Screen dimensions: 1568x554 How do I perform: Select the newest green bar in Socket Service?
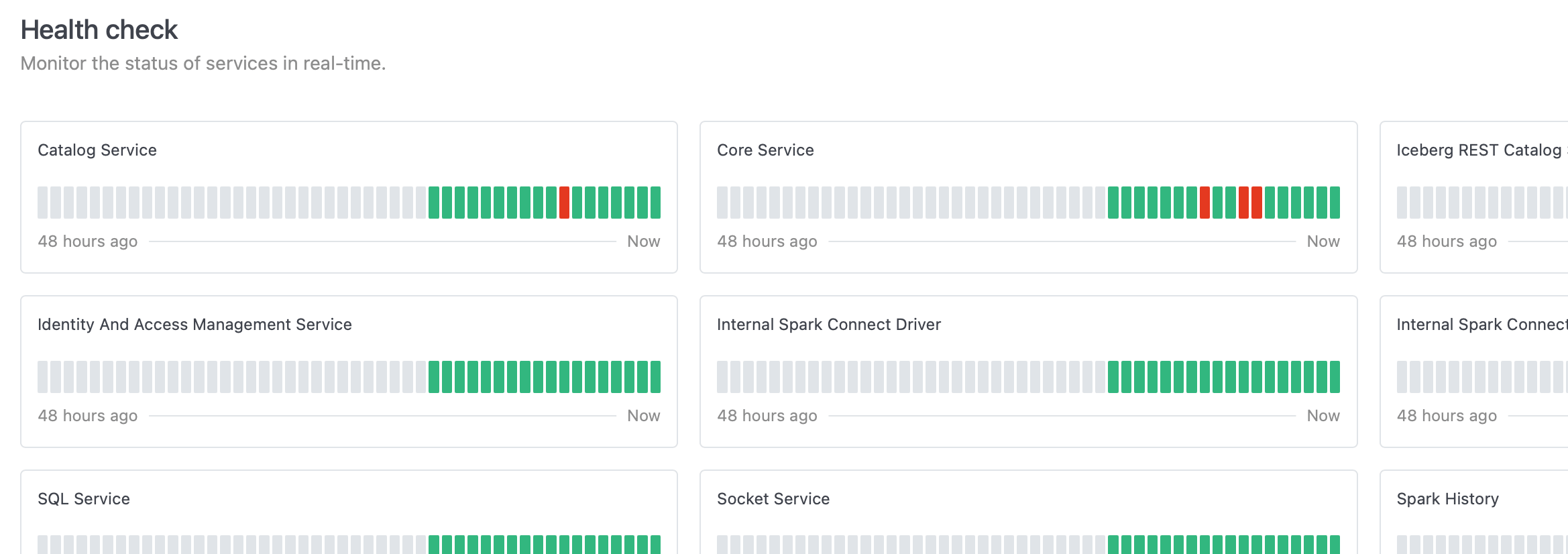[x=1335, y=545]
